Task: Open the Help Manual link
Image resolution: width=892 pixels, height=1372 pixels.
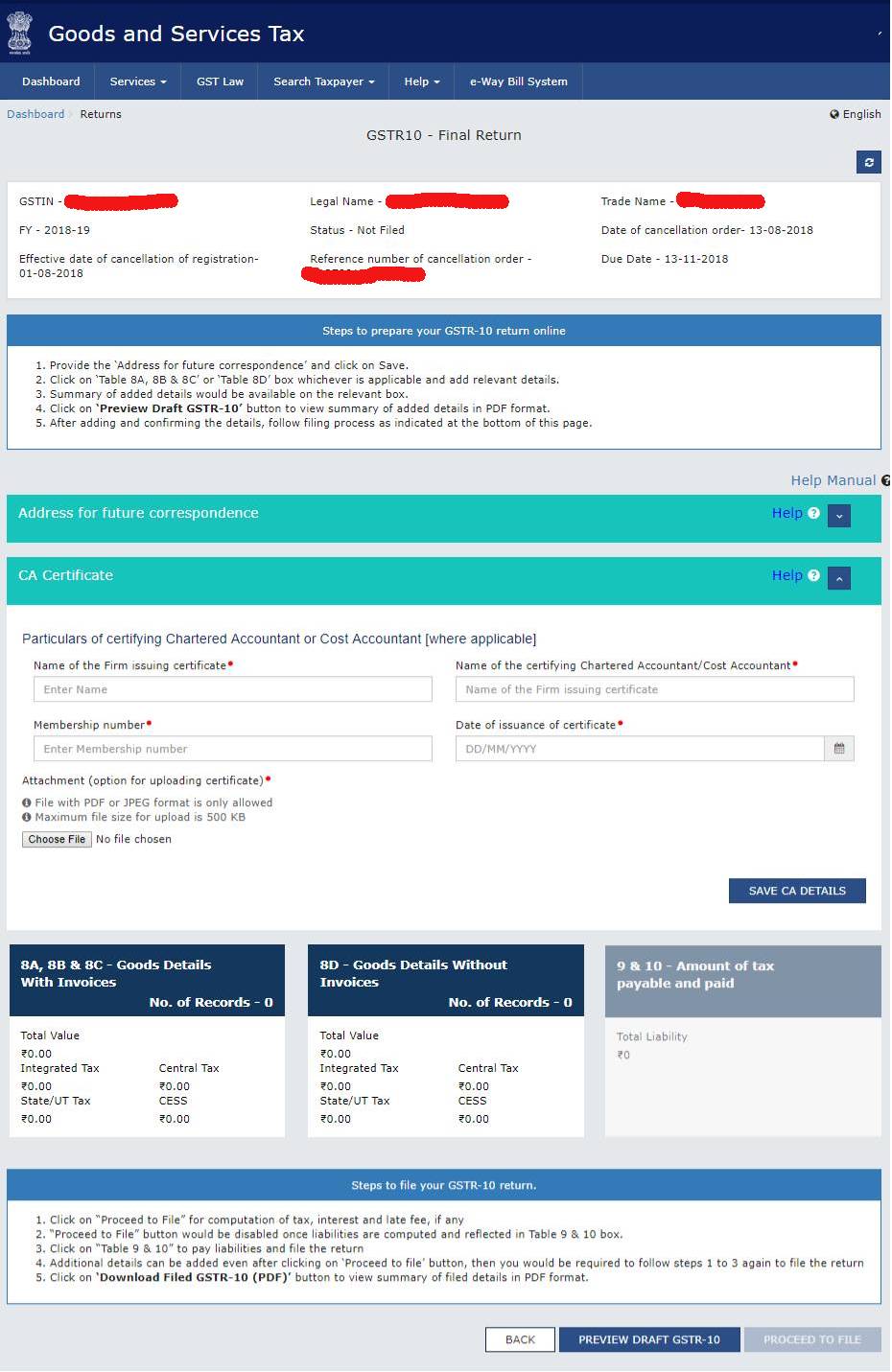Action: [833, 479]
